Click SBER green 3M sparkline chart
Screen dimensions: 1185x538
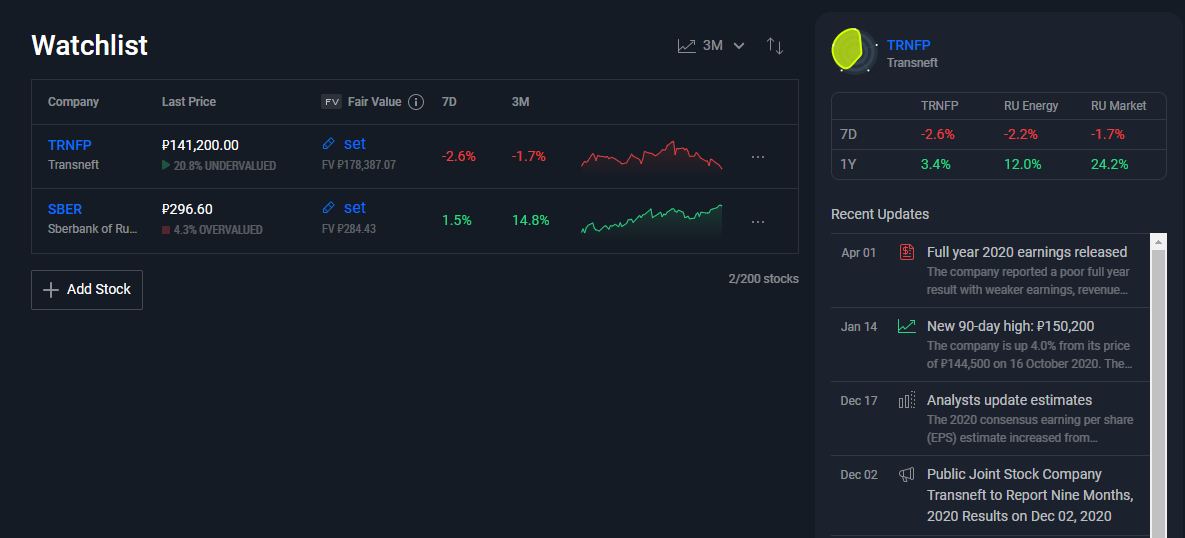point(651,221)
